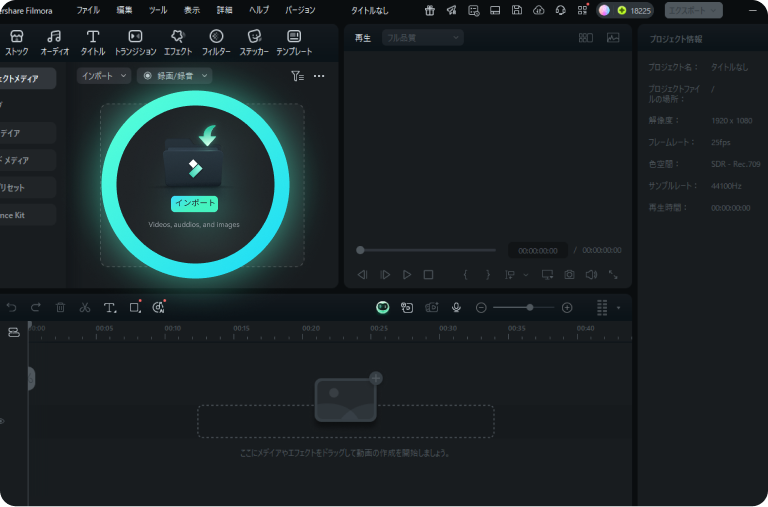The image size is (768, 507).
Task: Click the undo arrow
Action: tap(11, 308)
